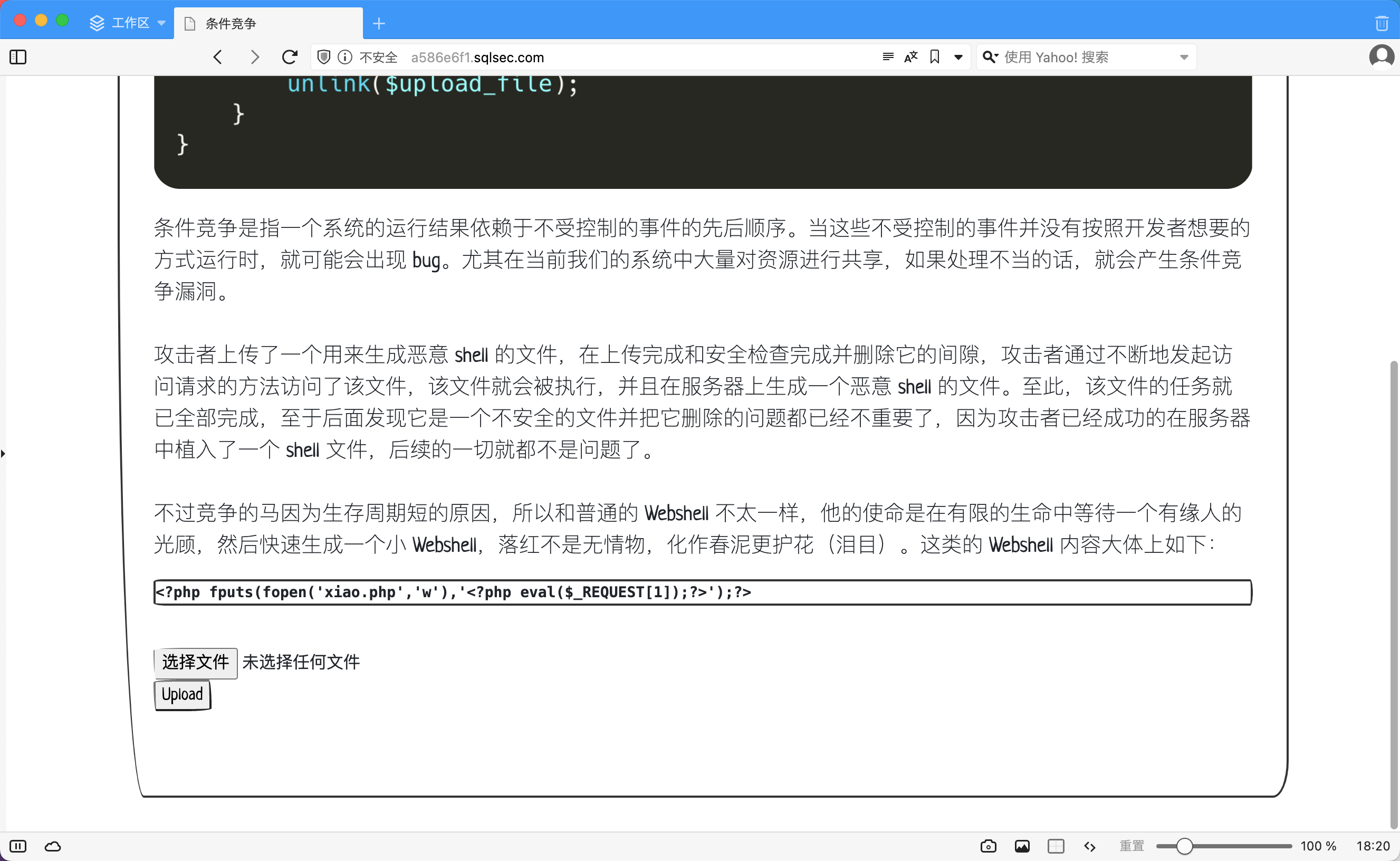Open the user profile avatar

[x=1381, y=57]
